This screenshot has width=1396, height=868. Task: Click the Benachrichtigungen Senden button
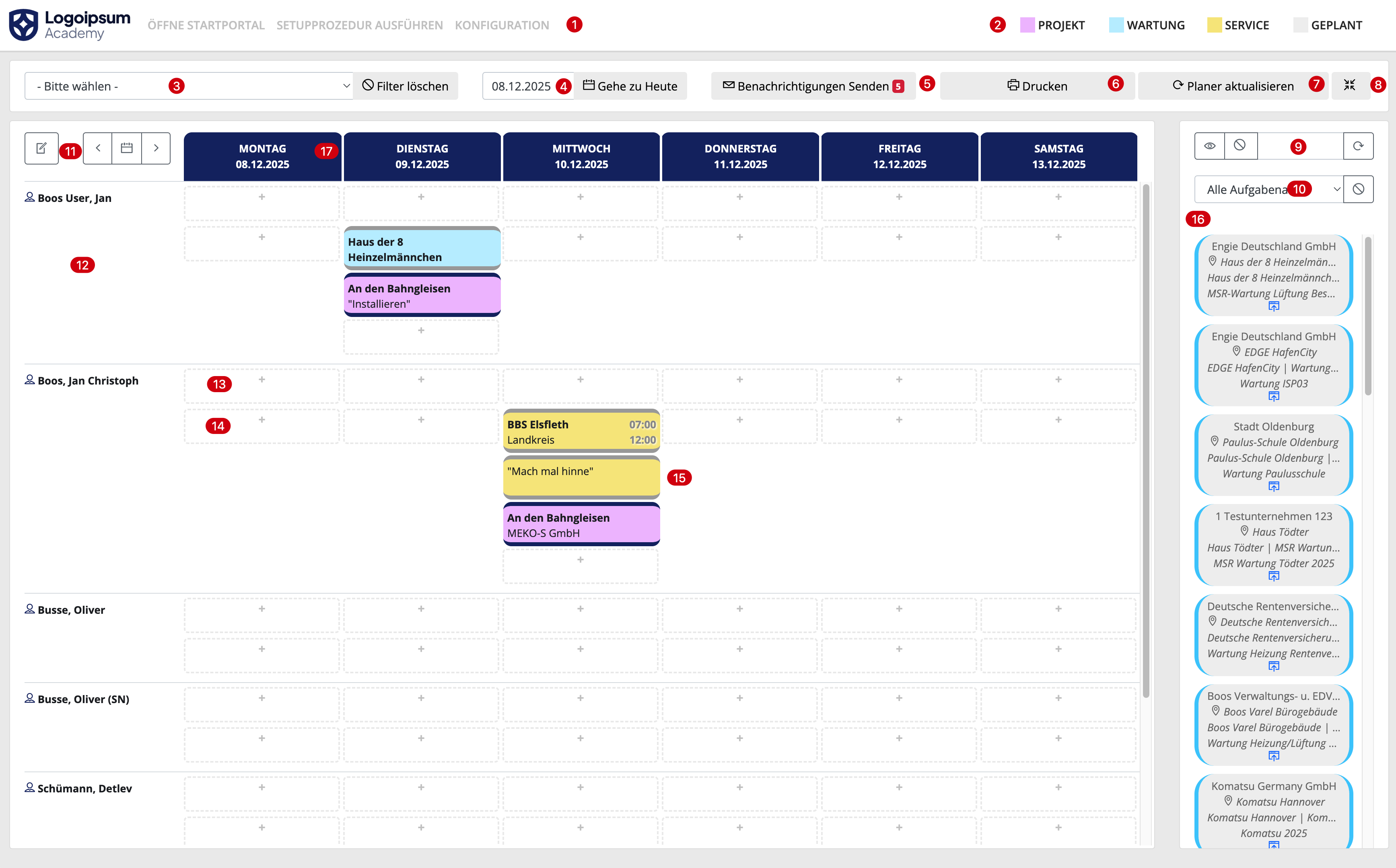(813, 86)
